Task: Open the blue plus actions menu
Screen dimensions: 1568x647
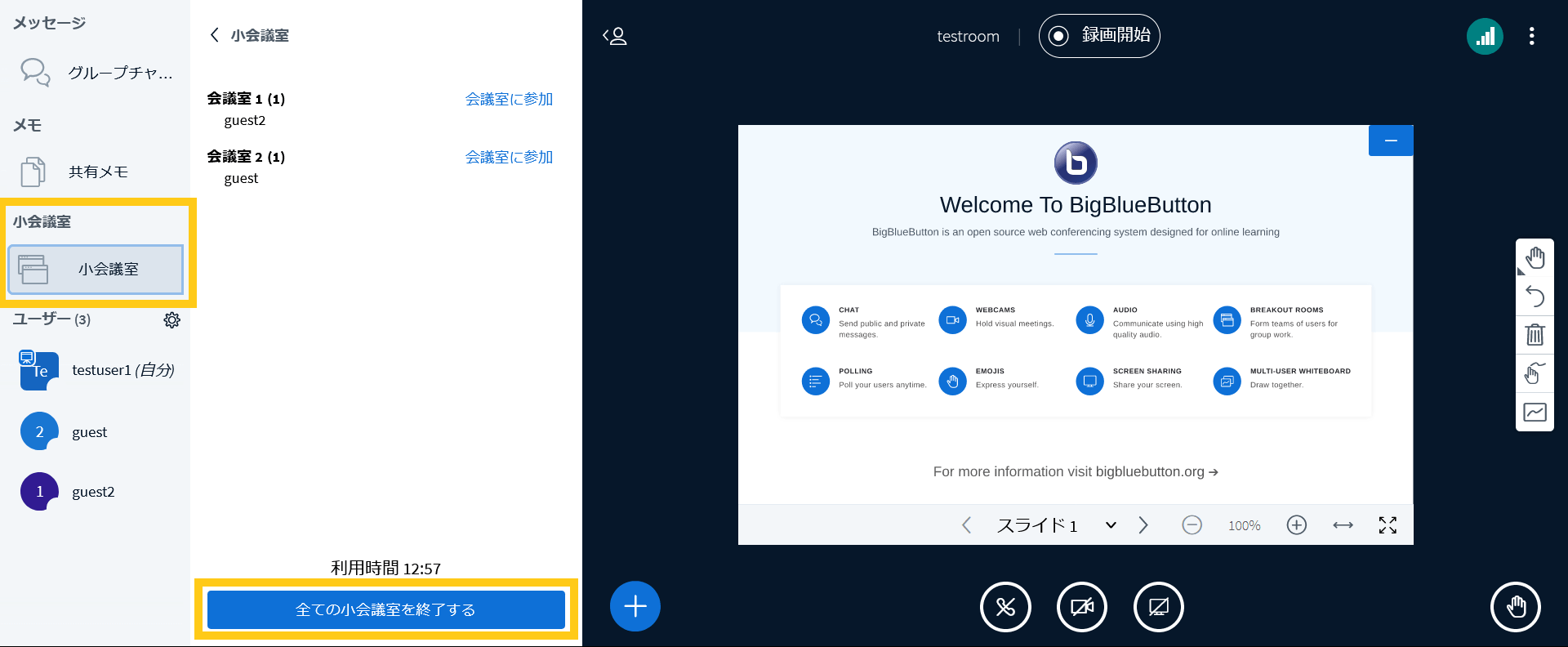Action: (635, 606)
